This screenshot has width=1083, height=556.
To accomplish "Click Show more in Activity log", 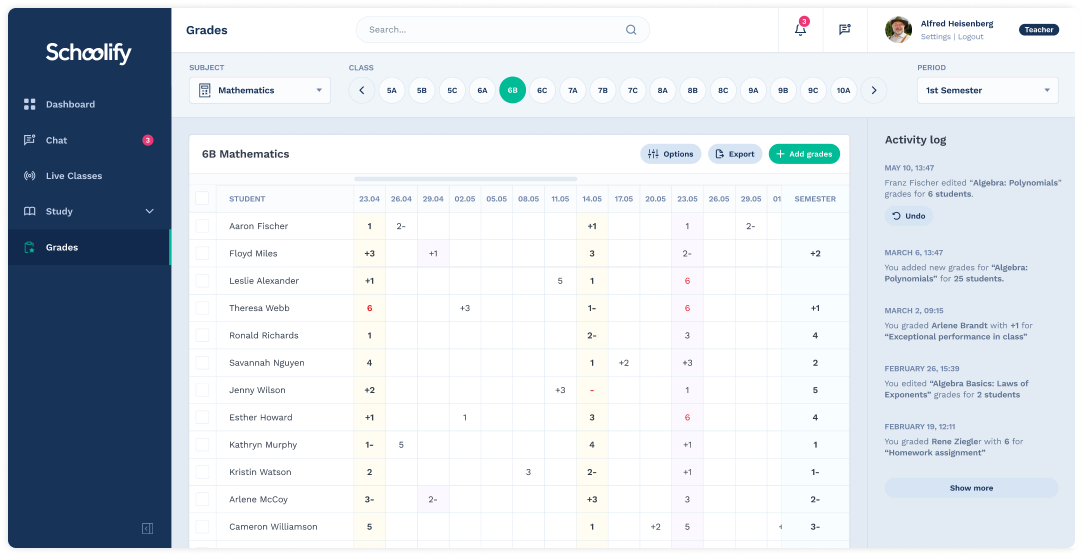I will (971, 488).
